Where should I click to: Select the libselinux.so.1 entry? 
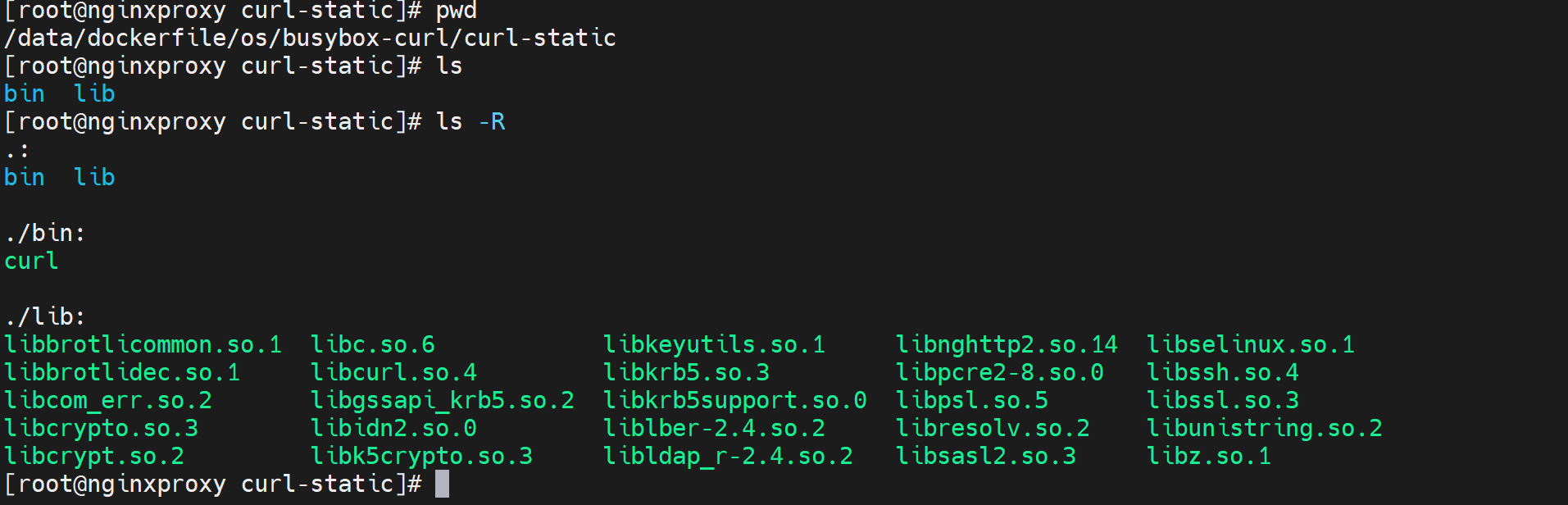[1250, 344]
